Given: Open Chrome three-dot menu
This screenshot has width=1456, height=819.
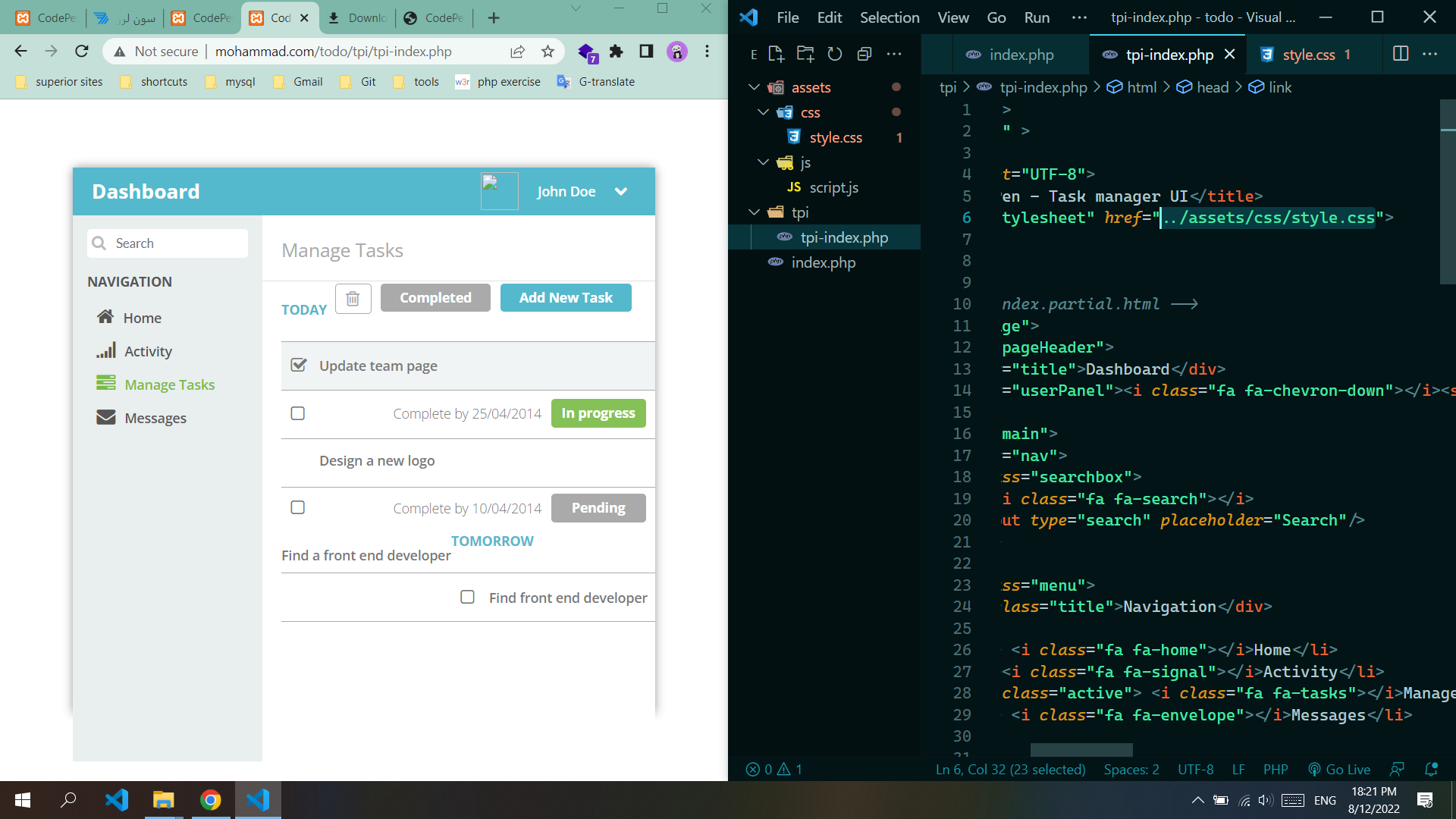Looking at the screenshot, I should pyautogui.click(x=707, y=52).
